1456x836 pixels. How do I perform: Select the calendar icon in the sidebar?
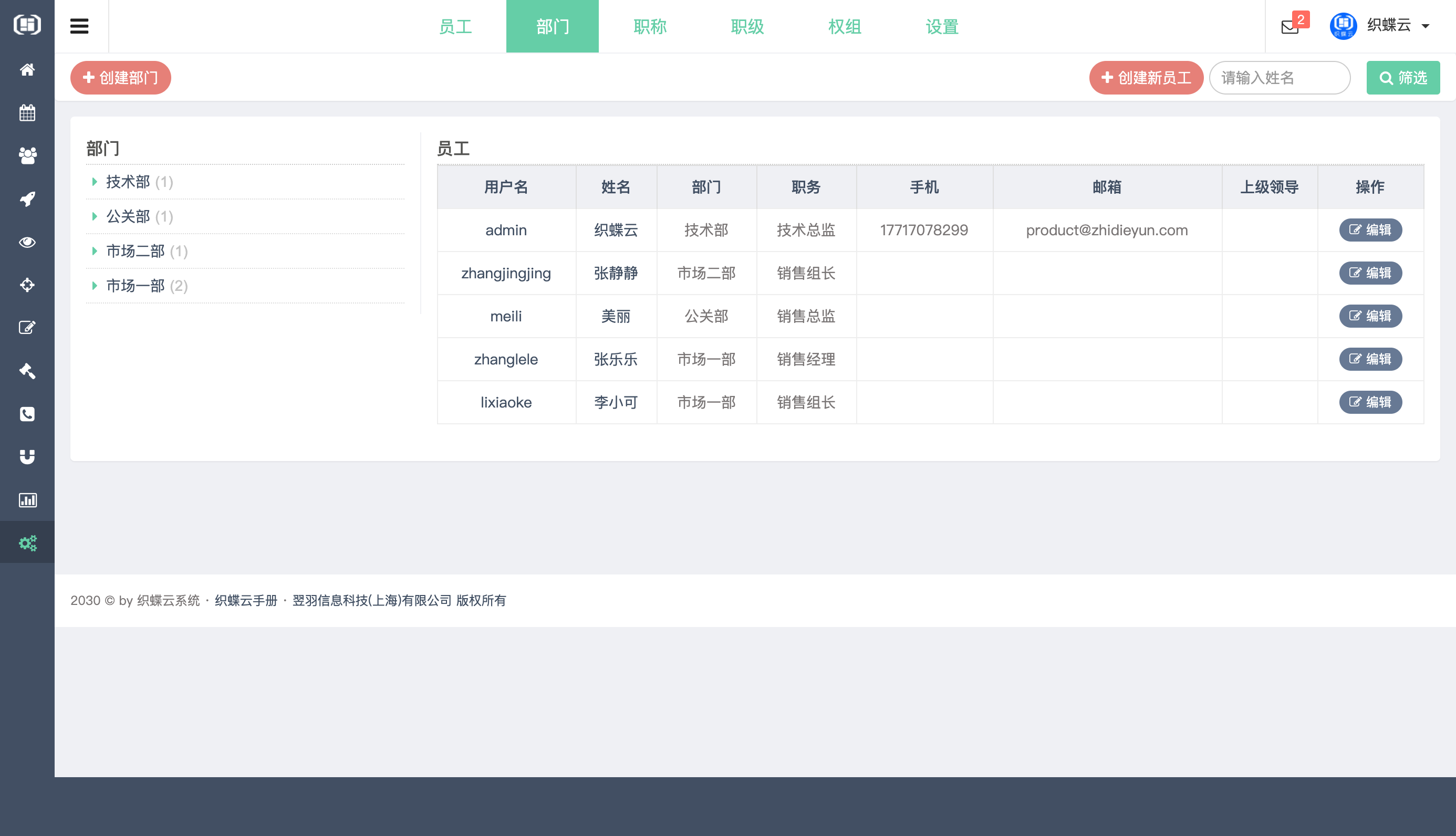(x=27, y=112)
